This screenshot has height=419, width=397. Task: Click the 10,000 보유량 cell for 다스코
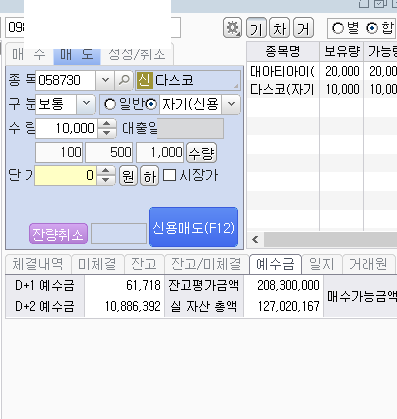click(342, 89)
